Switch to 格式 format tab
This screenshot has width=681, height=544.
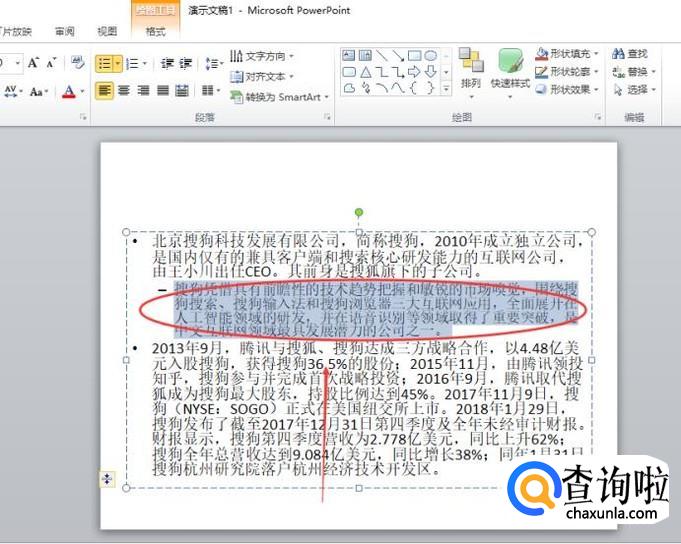click(155, 31)
